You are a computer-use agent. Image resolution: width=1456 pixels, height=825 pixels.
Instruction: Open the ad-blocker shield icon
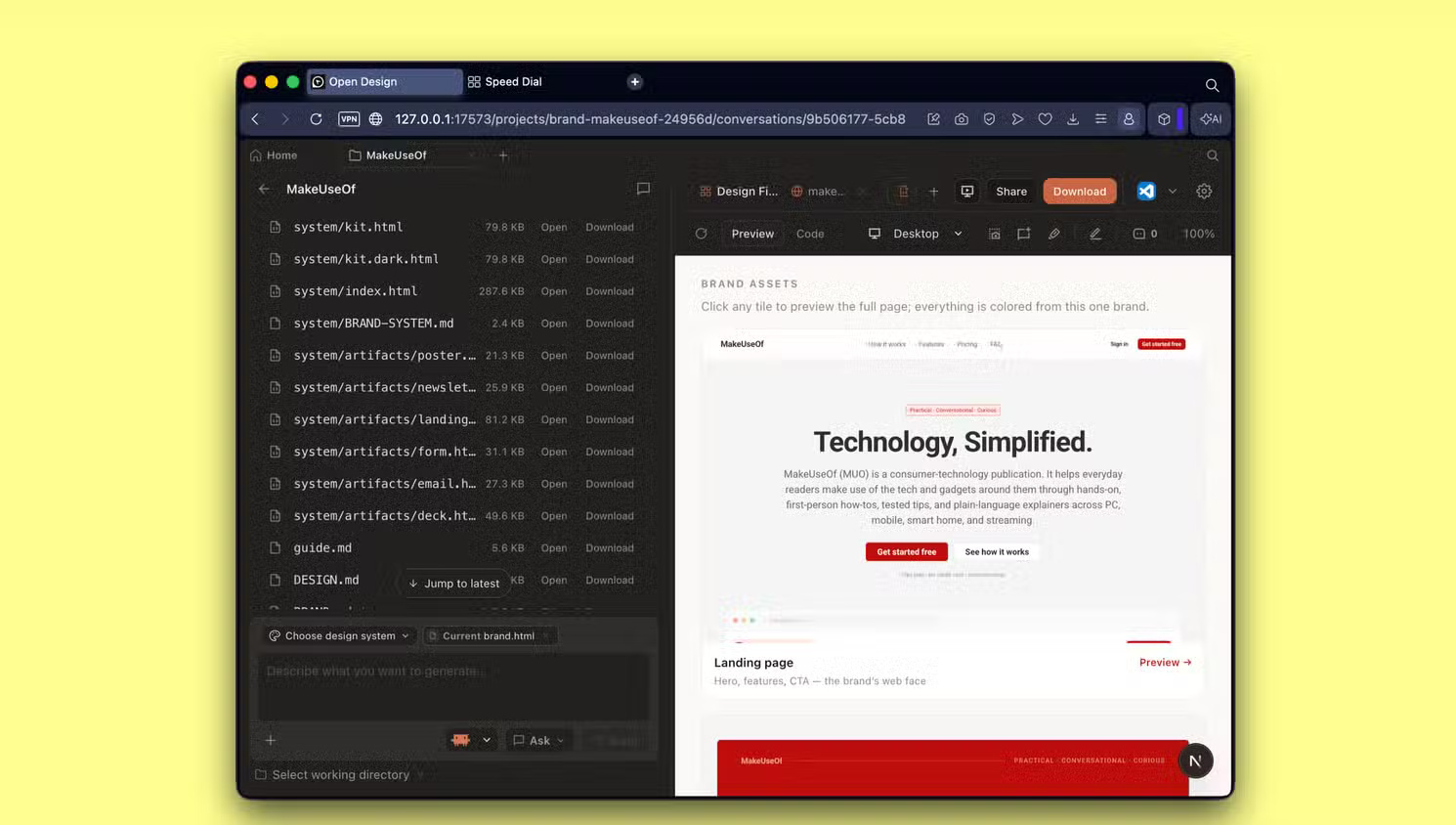[x=989, y=119]
